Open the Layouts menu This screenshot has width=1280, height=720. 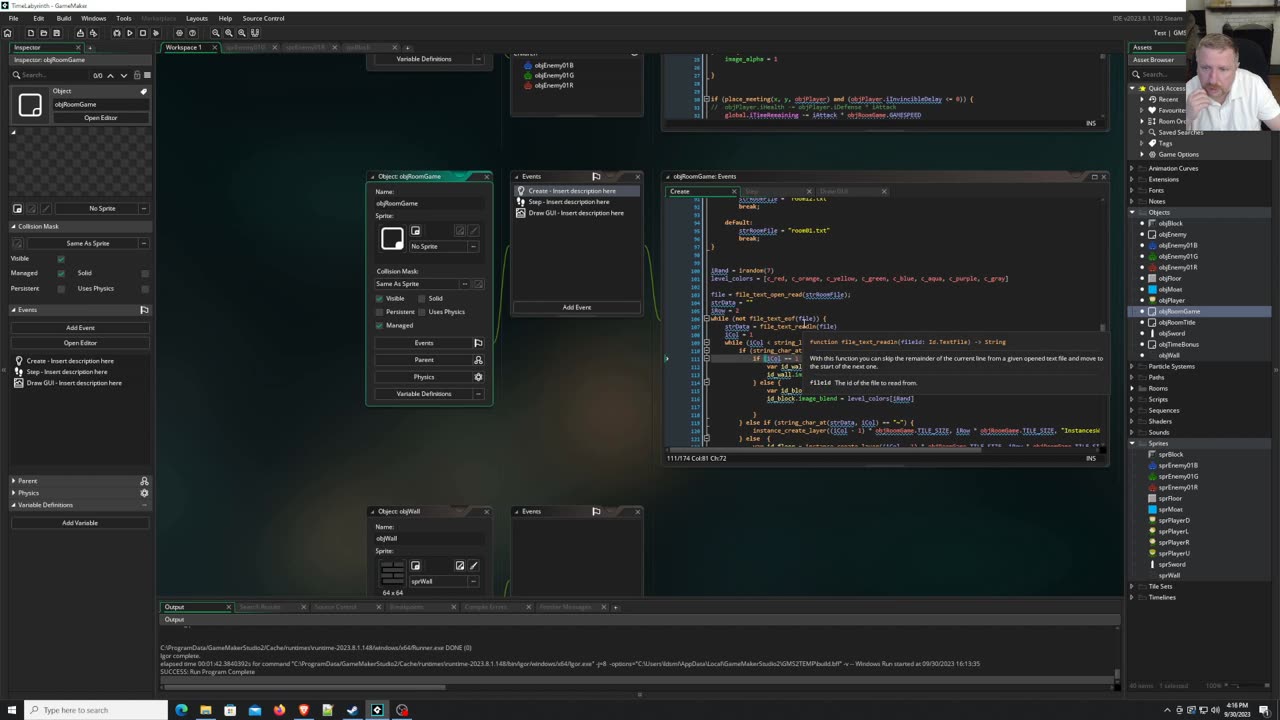coord(197,18)
